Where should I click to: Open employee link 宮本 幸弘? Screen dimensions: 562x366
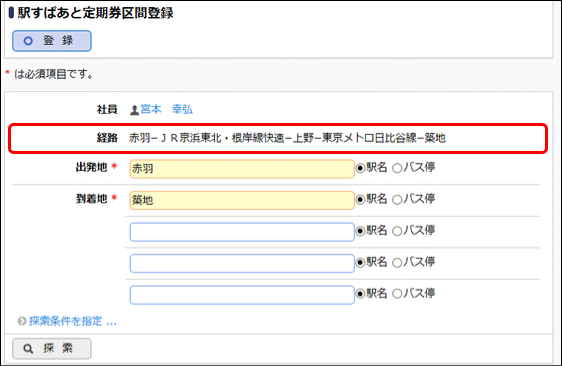[x=166, y=109]
